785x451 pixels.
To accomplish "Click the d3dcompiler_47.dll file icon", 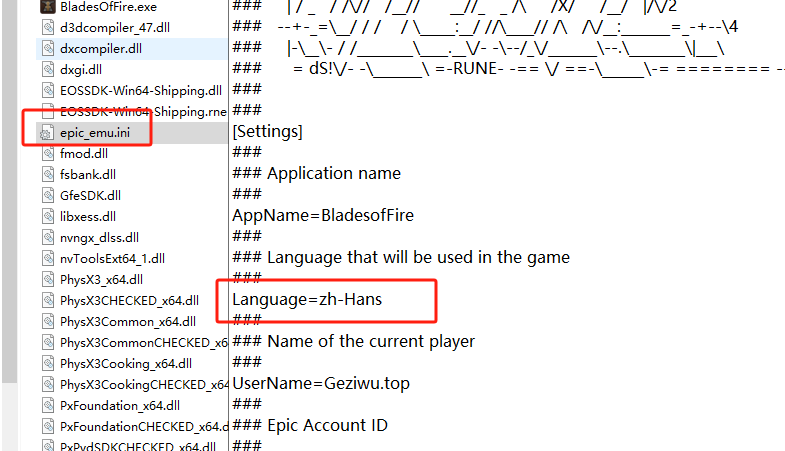I will pos(48,28).
